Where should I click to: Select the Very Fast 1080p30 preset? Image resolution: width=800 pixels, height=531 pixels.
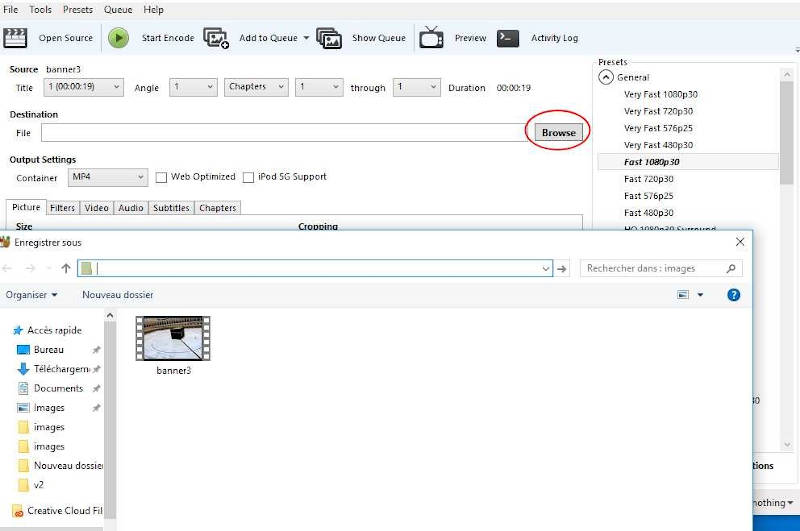[x=660, y=94]
